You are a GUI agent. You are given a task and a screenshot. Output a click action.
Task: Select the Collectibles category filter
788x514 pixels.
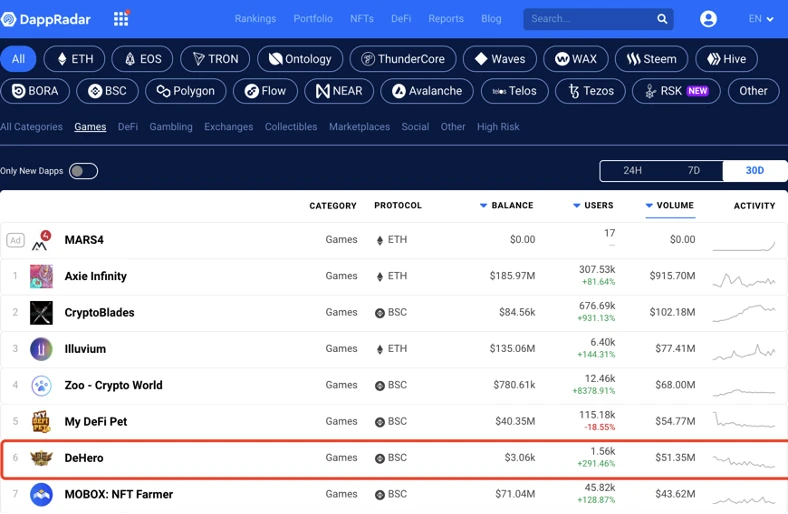(291, 127)
